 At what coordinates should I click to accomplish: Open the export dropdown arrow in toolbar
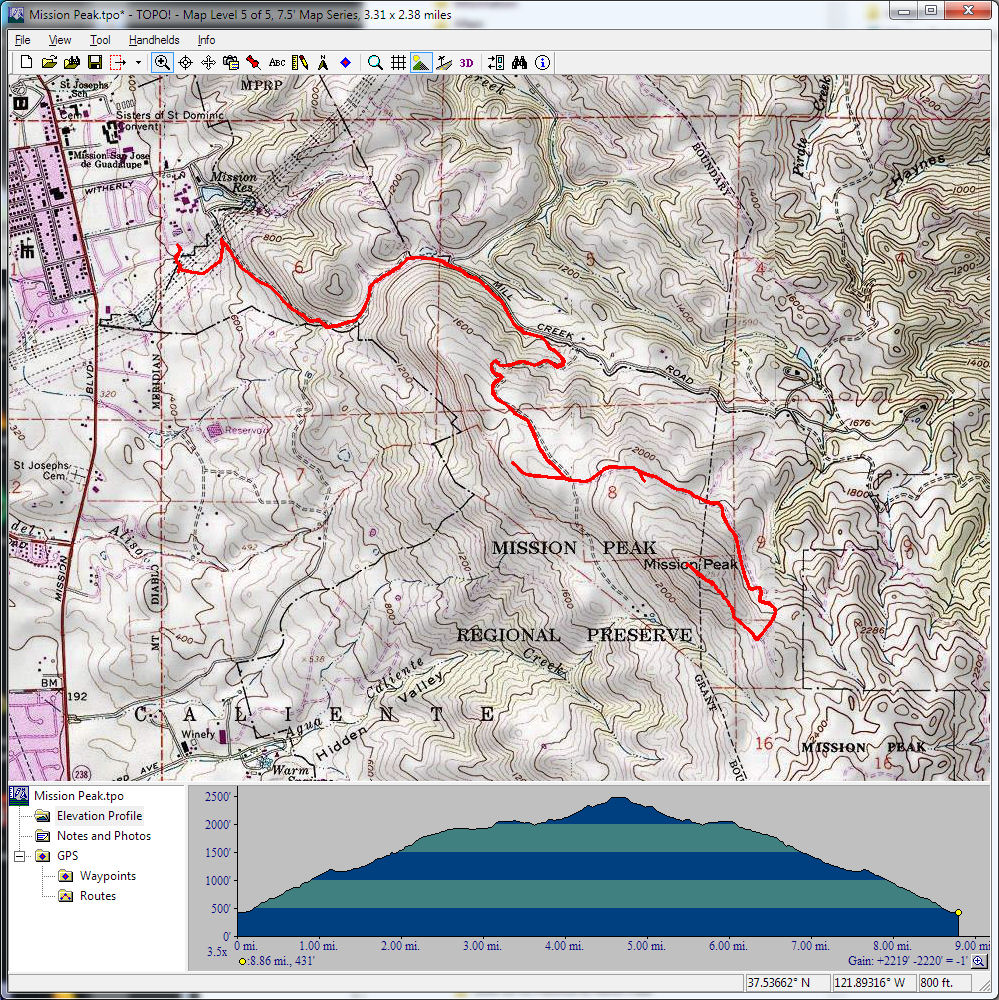pos(138,62)
